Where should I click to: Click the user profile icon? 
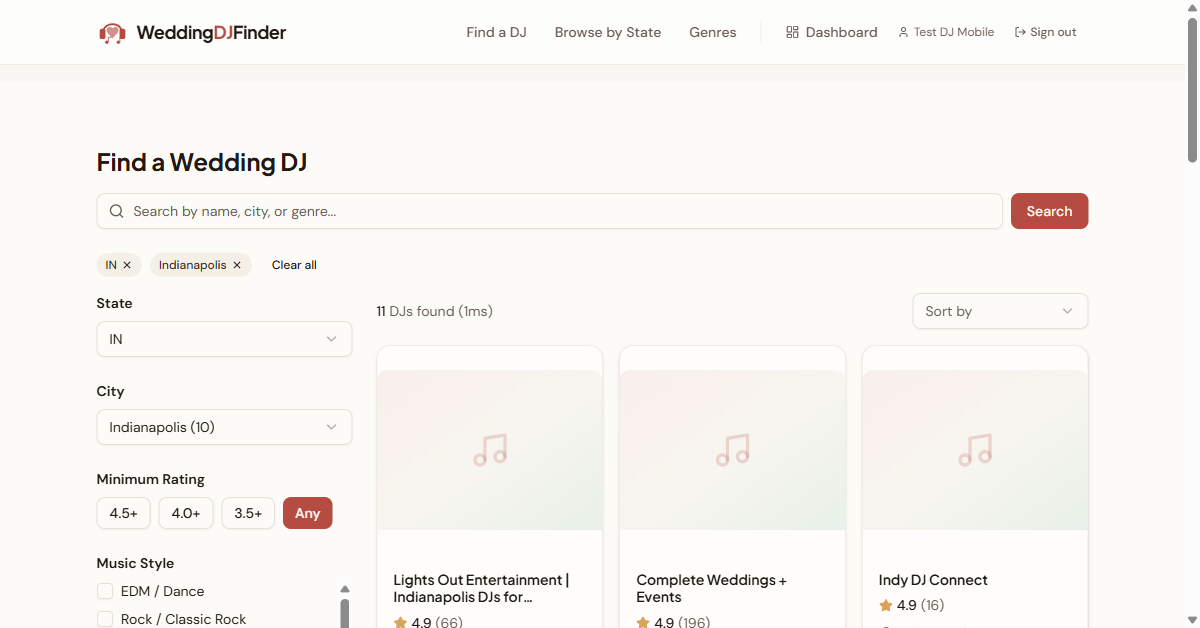coord(903,32)
